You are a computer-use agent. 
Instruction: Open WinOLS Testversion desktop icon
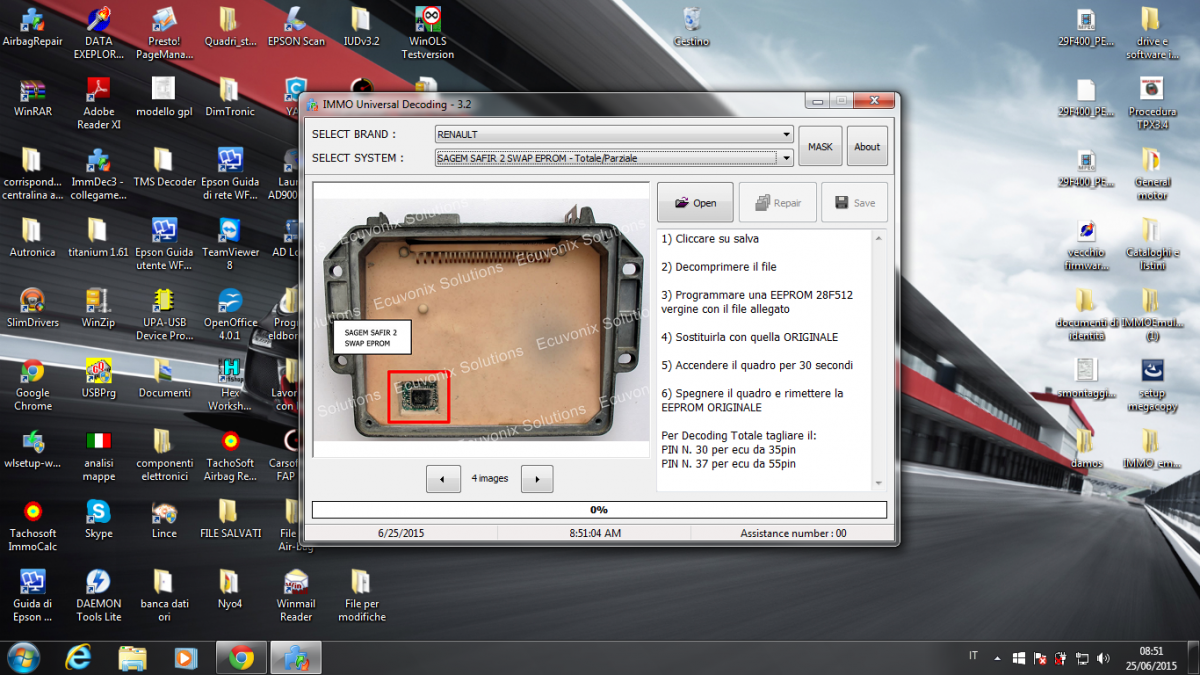pos(428,33)
